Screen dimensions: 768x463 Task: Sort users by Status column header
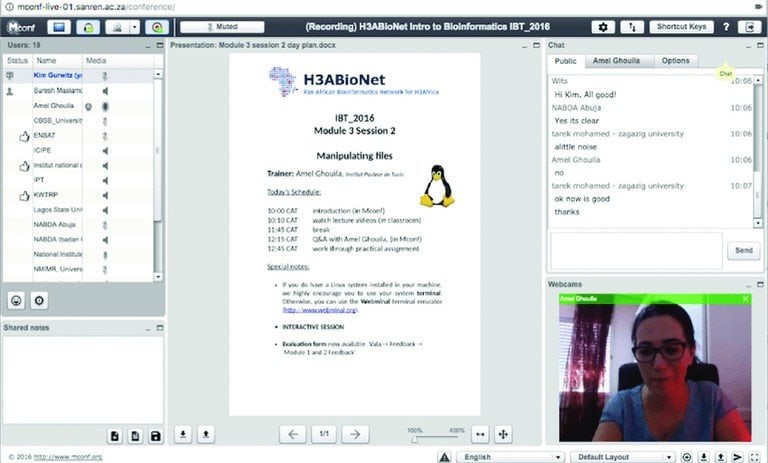coord(18,61)
